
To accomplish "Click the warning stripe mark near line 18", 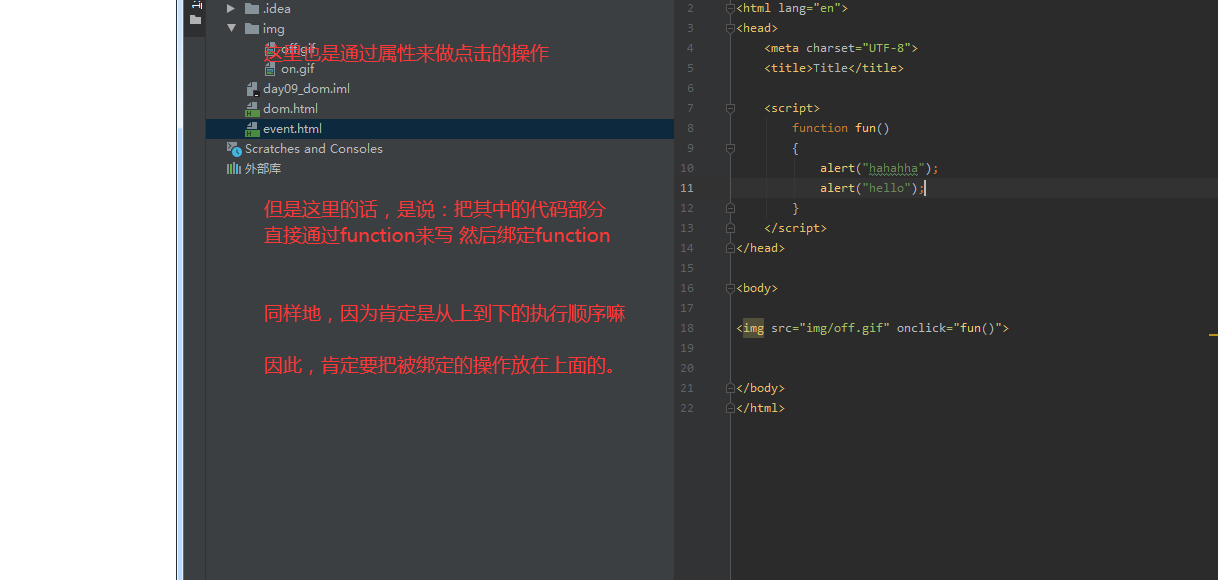I will click(x=1213, y=334).
